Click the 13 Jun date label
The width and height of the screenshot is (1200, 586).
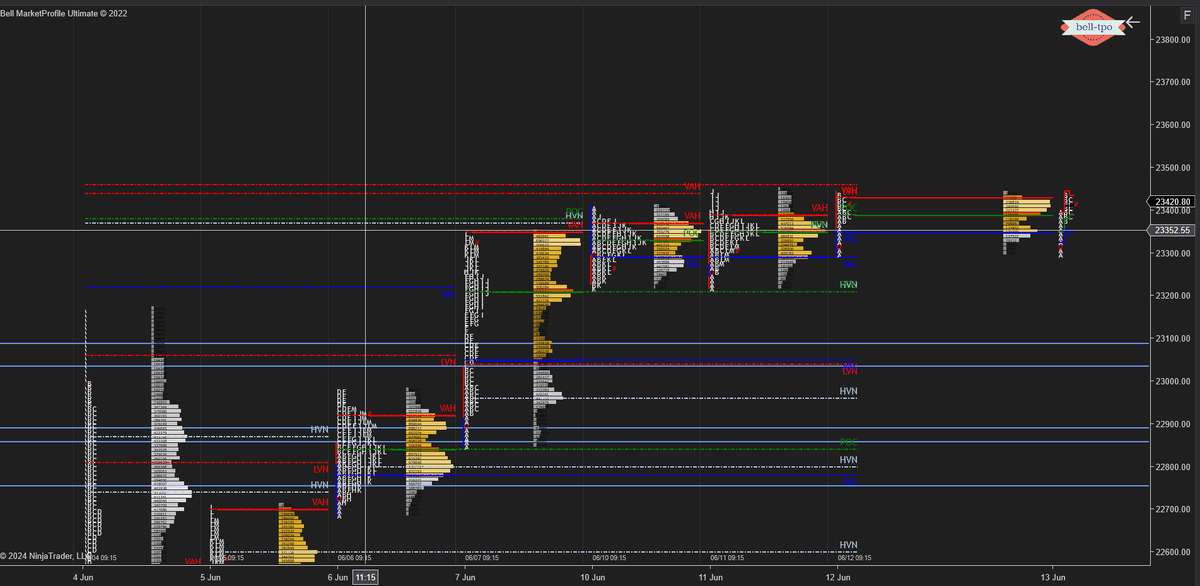coord(1053,577)
